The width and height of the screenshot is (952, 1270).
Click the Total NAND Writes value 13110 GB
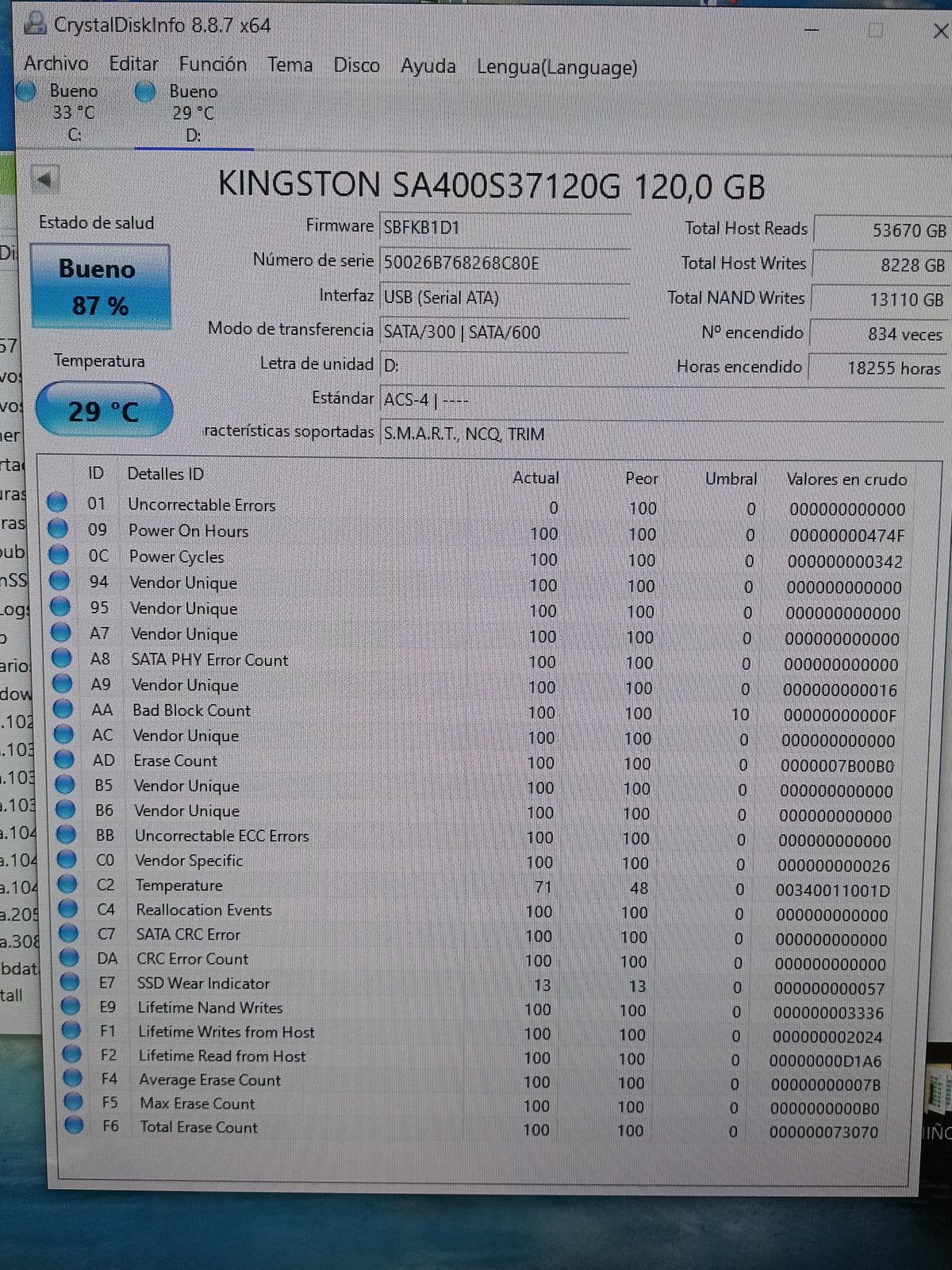[x=879, y=299]
